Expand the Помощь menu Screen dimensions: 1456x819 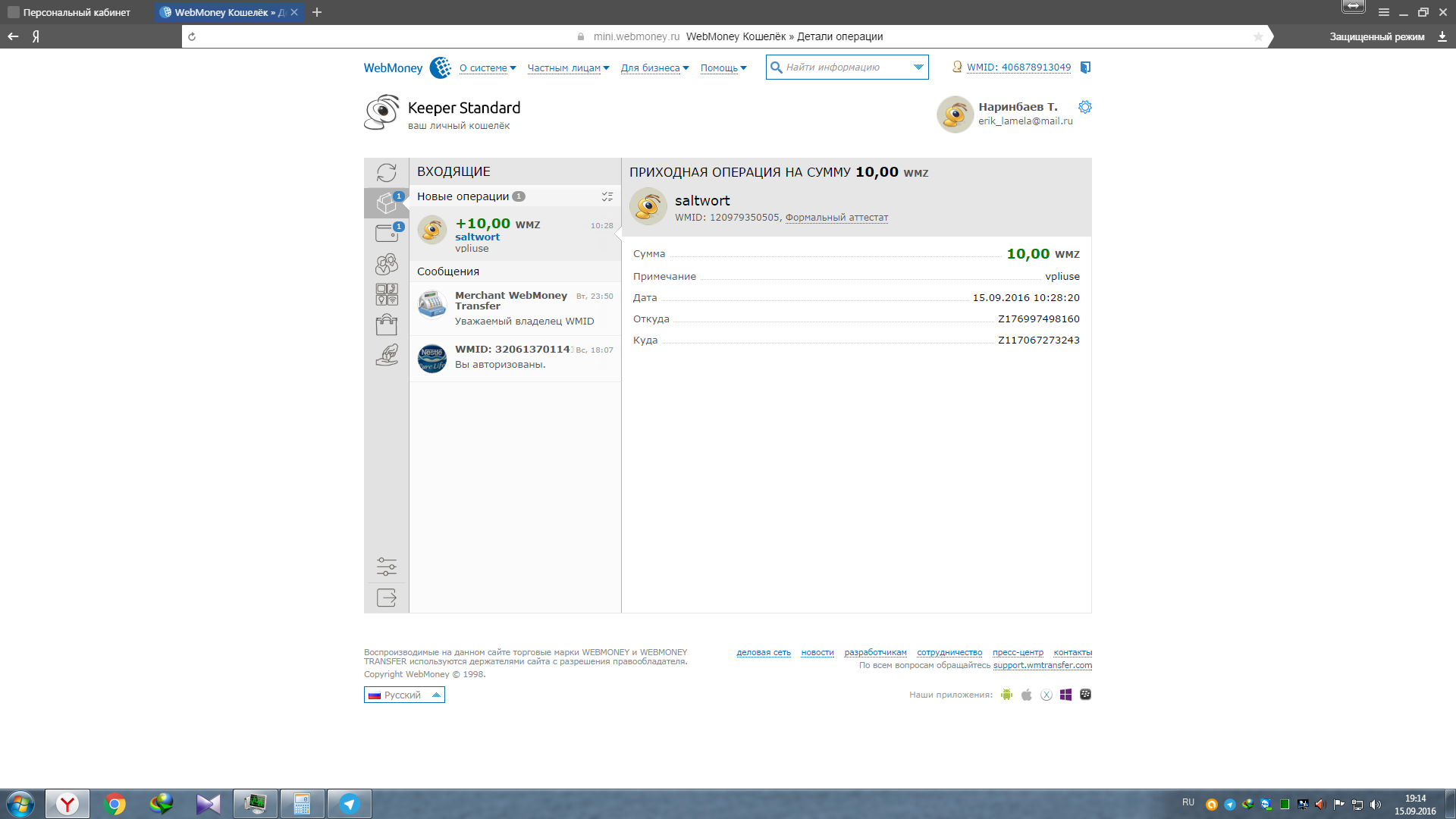click(723, 68)
